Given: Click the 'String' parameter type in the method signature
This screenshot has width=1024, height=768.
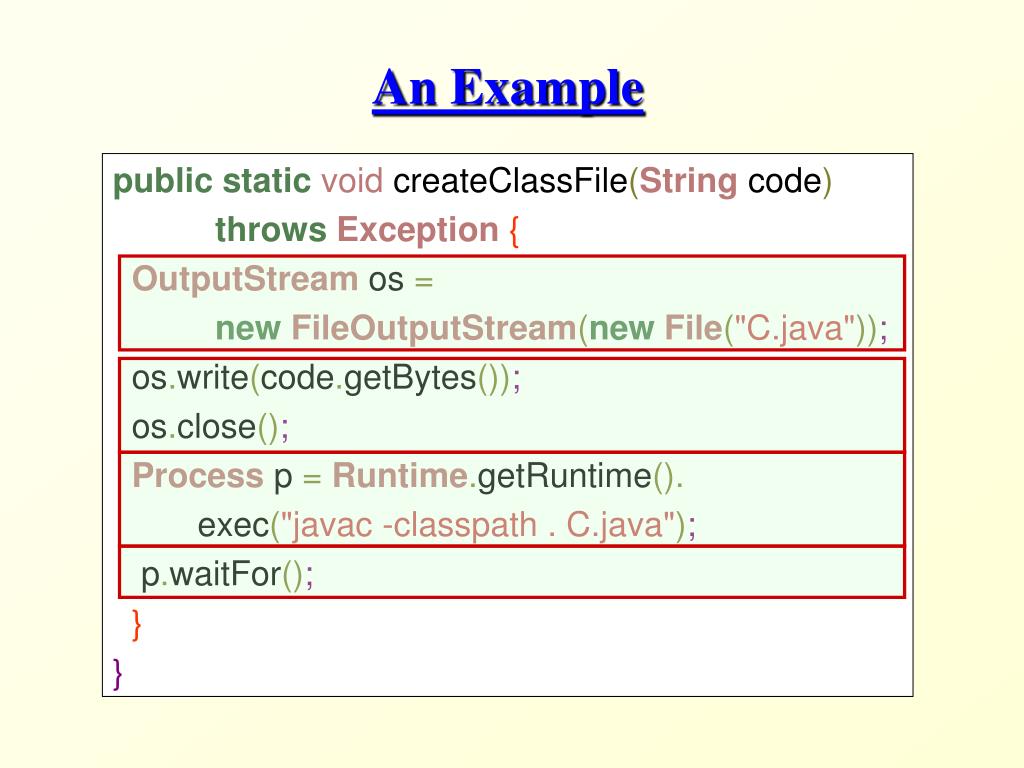Looking at the screenshot, I should coord(688,182).
